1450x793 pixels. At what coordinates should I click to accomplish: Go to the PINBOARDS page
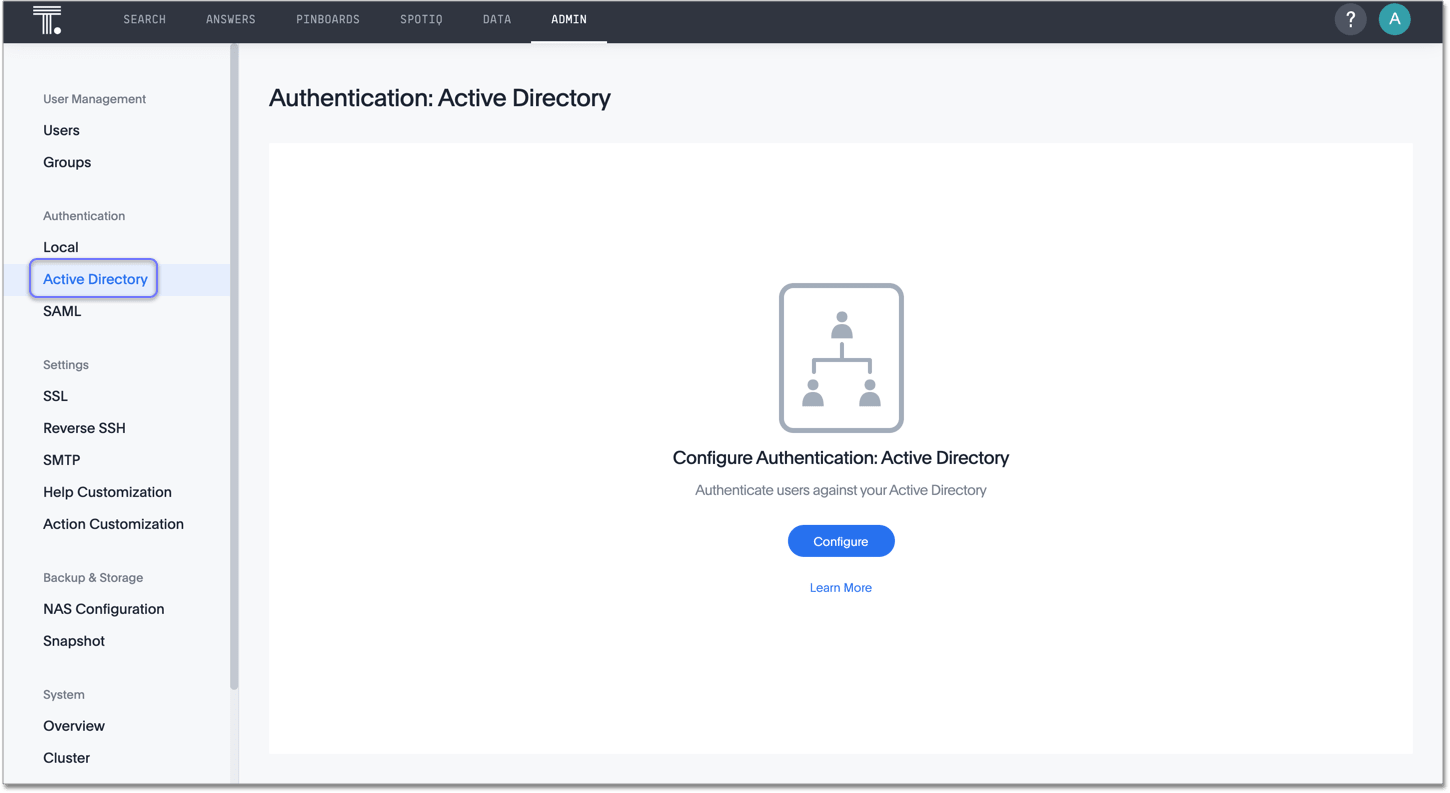pyautogui.click(x=327, y=19)
